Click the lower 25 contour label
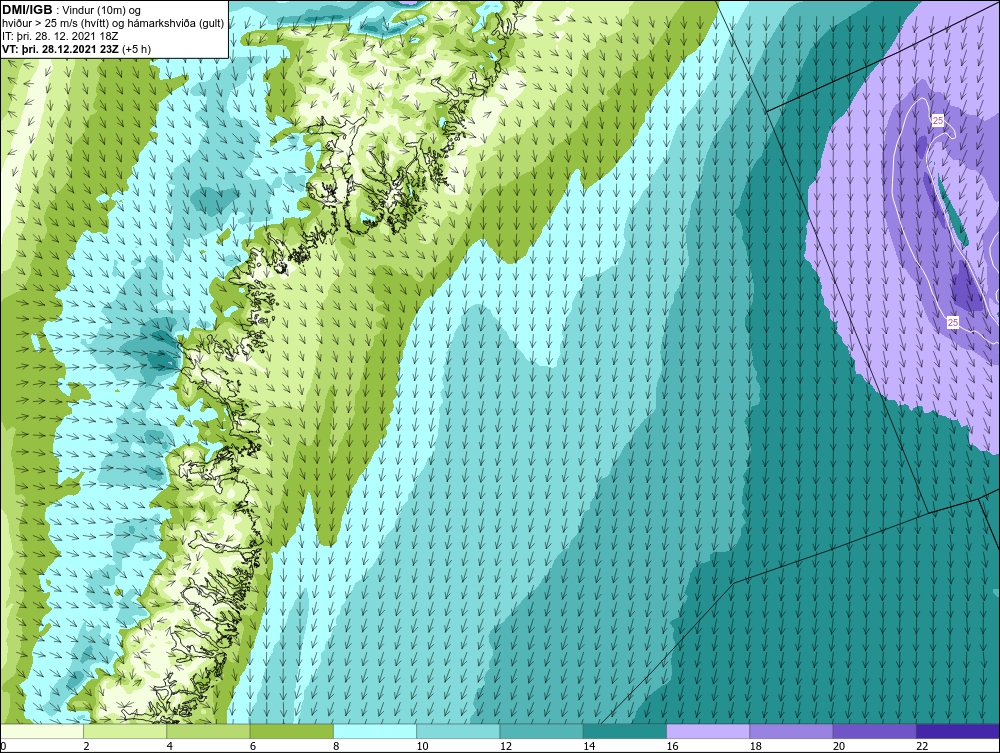The image size is (1000, 753). tap(953, 323)
